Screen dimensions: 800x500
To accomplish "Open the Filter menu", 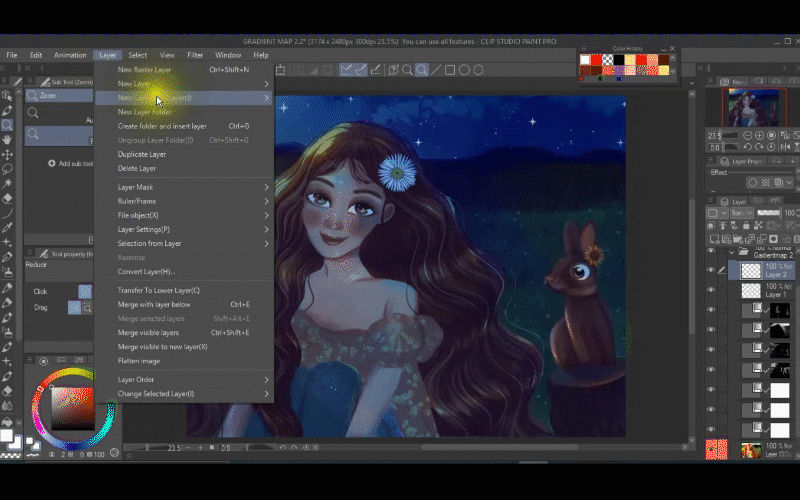I will click(x=195, y=55).
